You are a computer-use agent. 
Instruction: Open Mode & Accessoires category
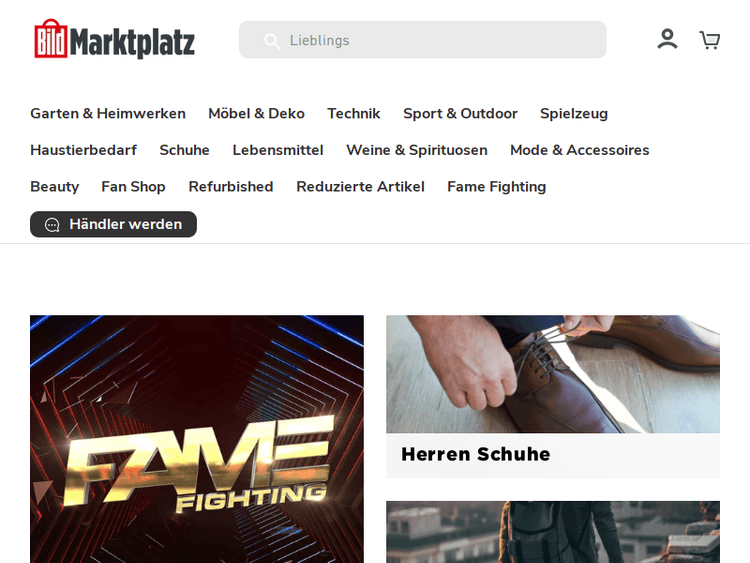pos(580,150)
